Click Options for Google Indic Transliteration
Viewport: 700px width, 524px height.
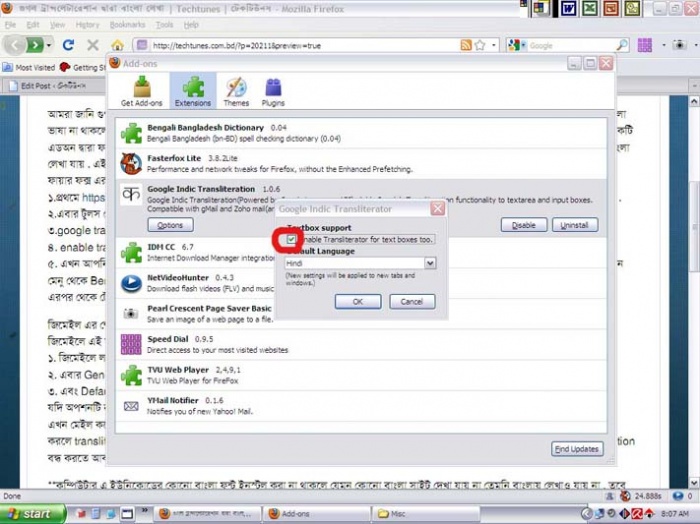point(170,225)
